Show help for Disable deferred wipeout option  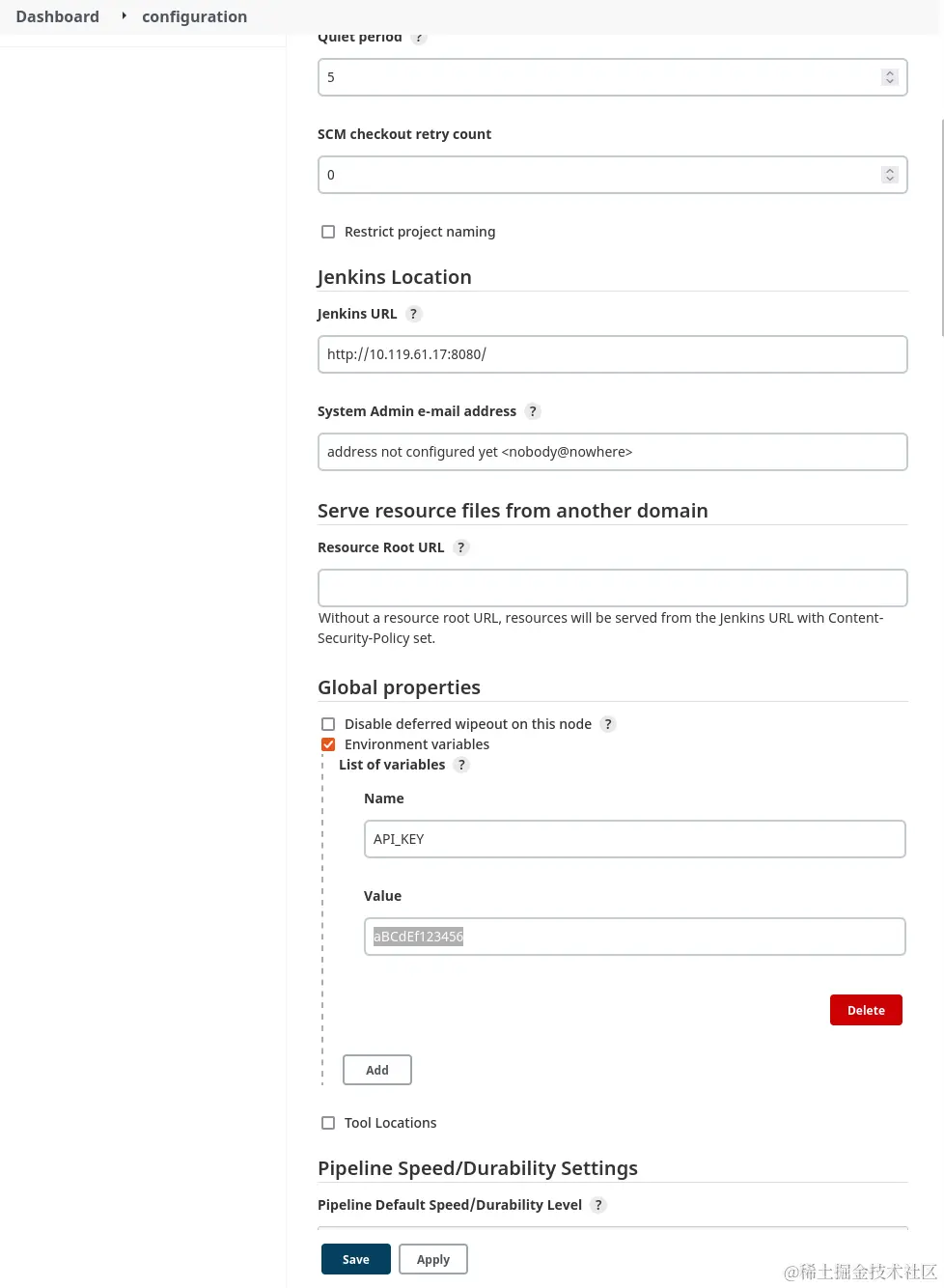pyautogui.click(x=608, y=724)
